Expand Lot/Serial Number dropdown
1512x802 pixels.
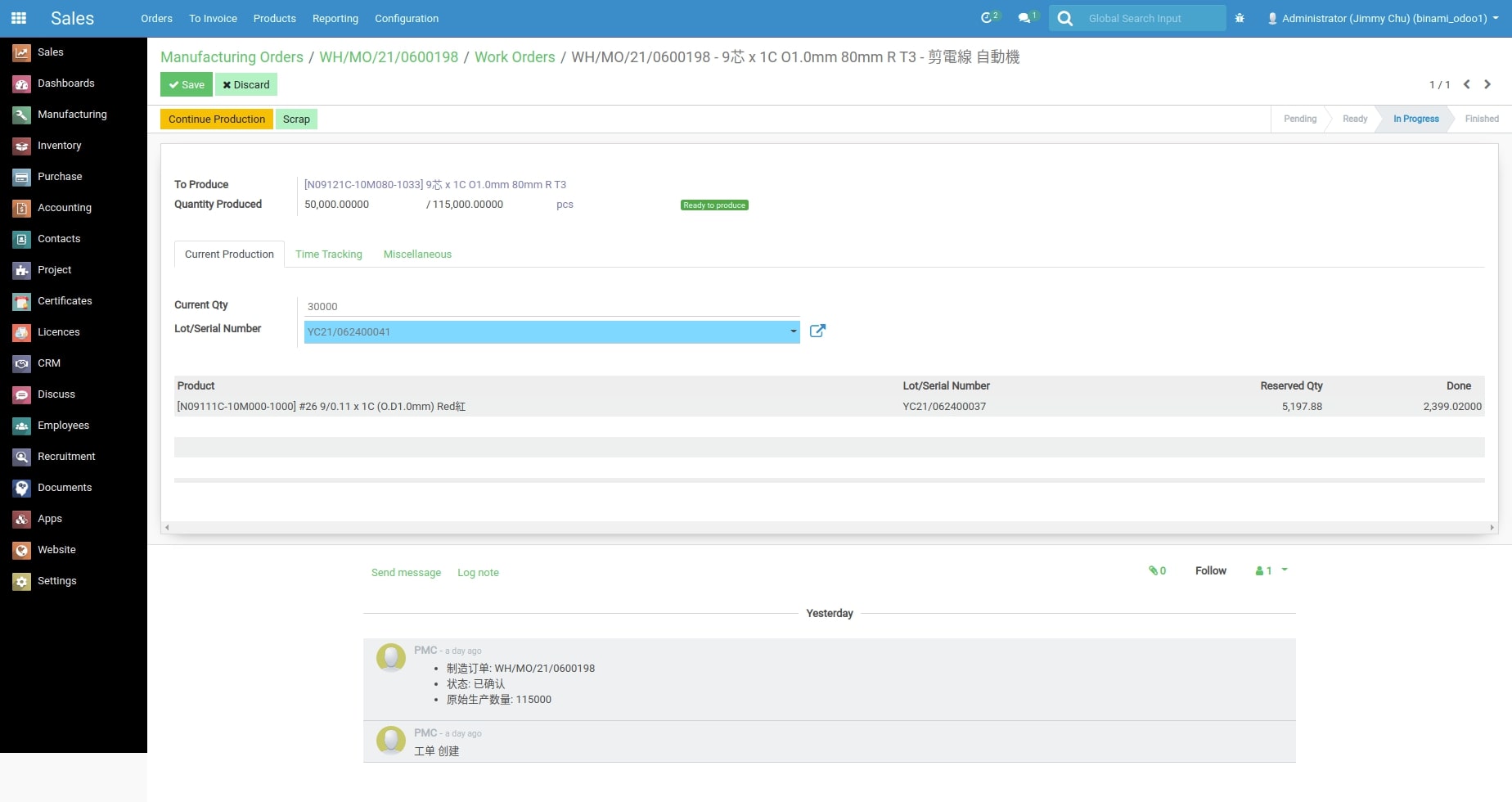click(x=793, y=331)
